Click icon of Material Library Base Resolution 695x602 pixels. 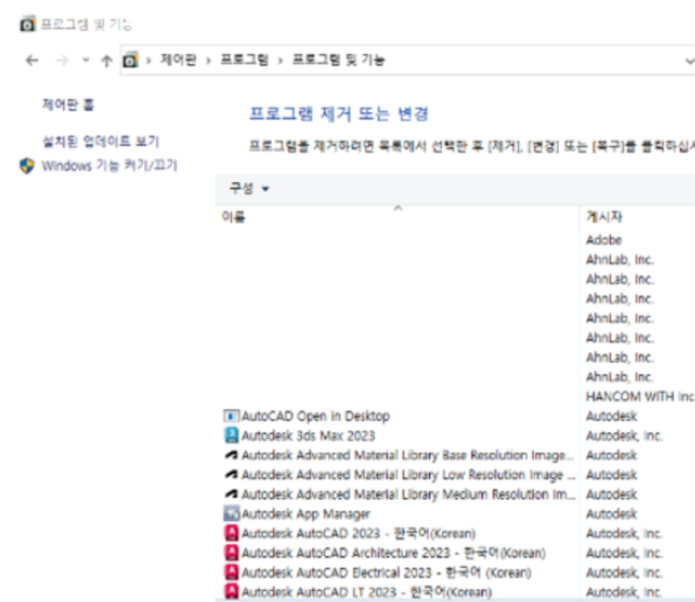point(231,455)
